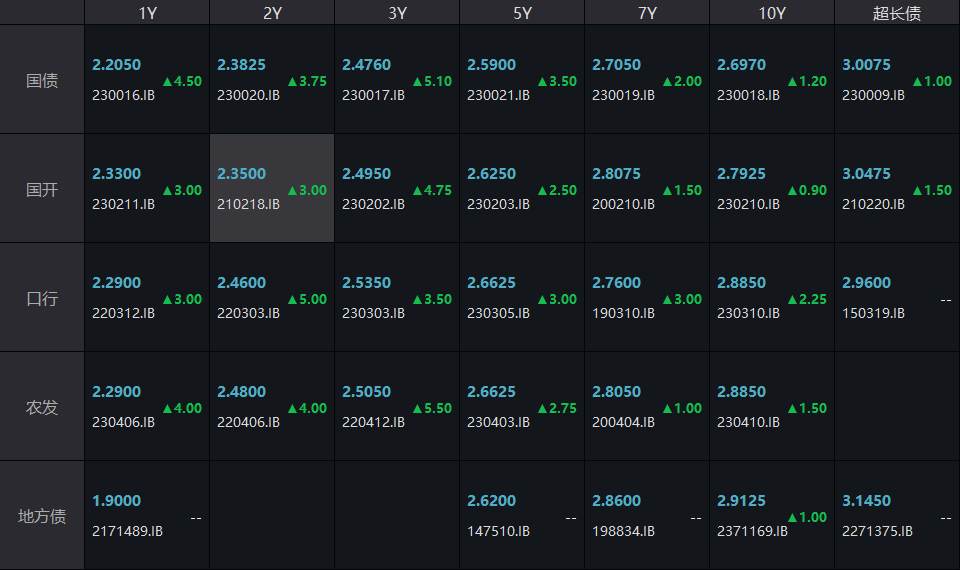Select the 国债 row label
The width and height of the screenshot is (960, 570).
[x=42, y=80]
